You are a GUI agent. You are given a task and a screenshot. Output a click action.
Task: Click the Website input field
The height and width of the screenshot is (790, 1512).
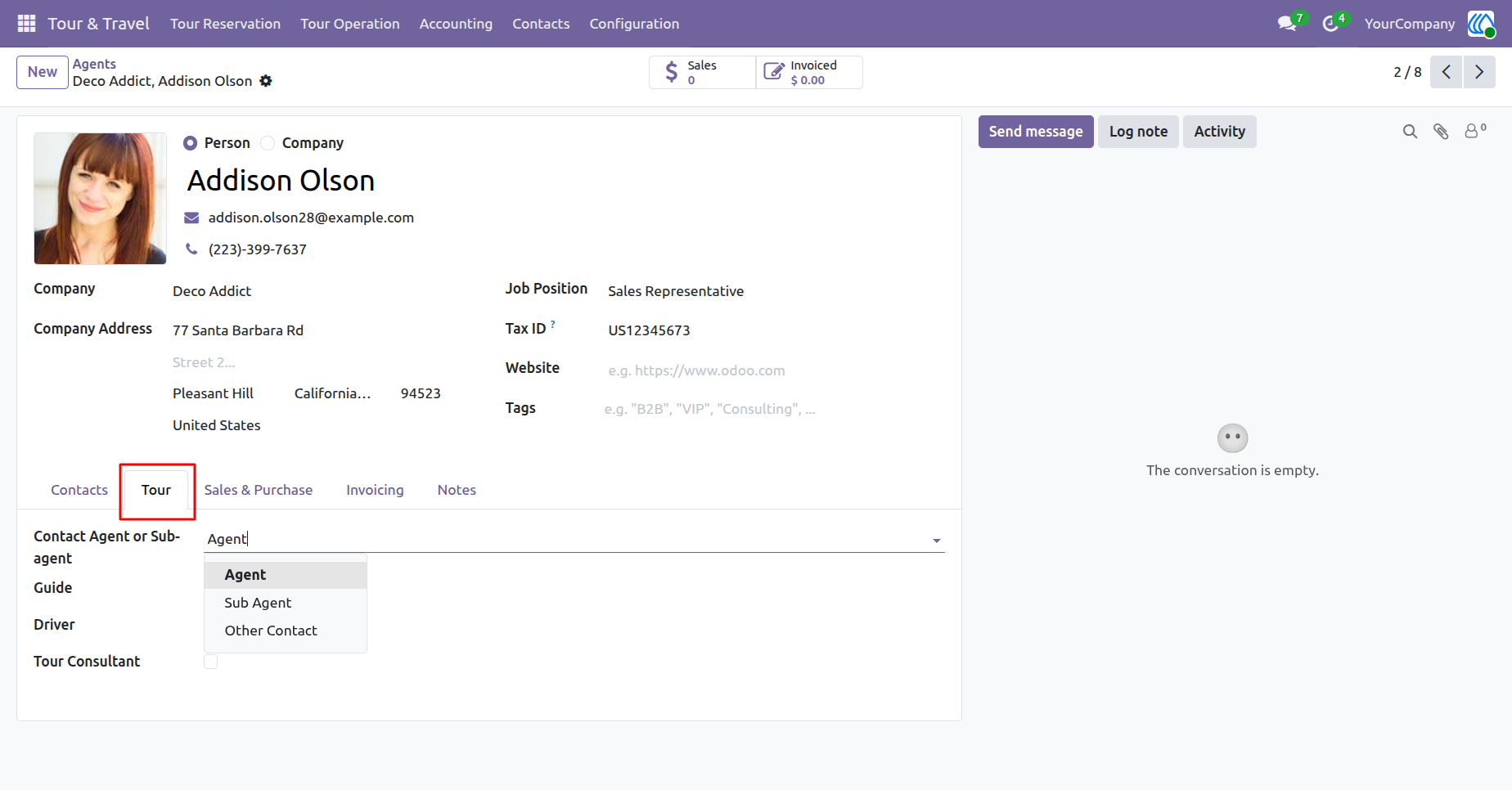point(774,370)
